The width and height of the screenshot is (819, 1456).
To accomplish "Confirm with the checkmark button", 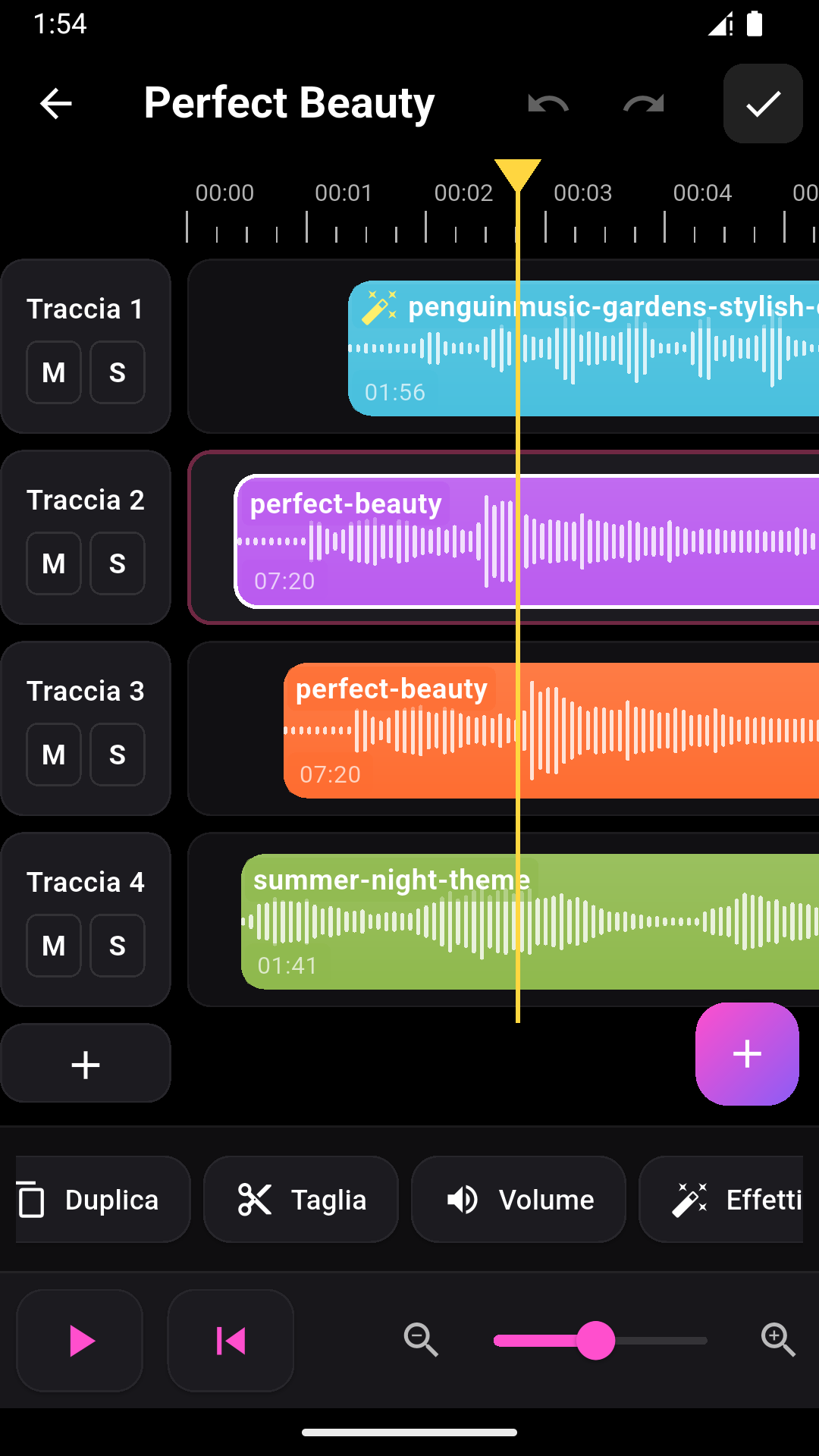I will pyautogui.click(x=763, y=104).
